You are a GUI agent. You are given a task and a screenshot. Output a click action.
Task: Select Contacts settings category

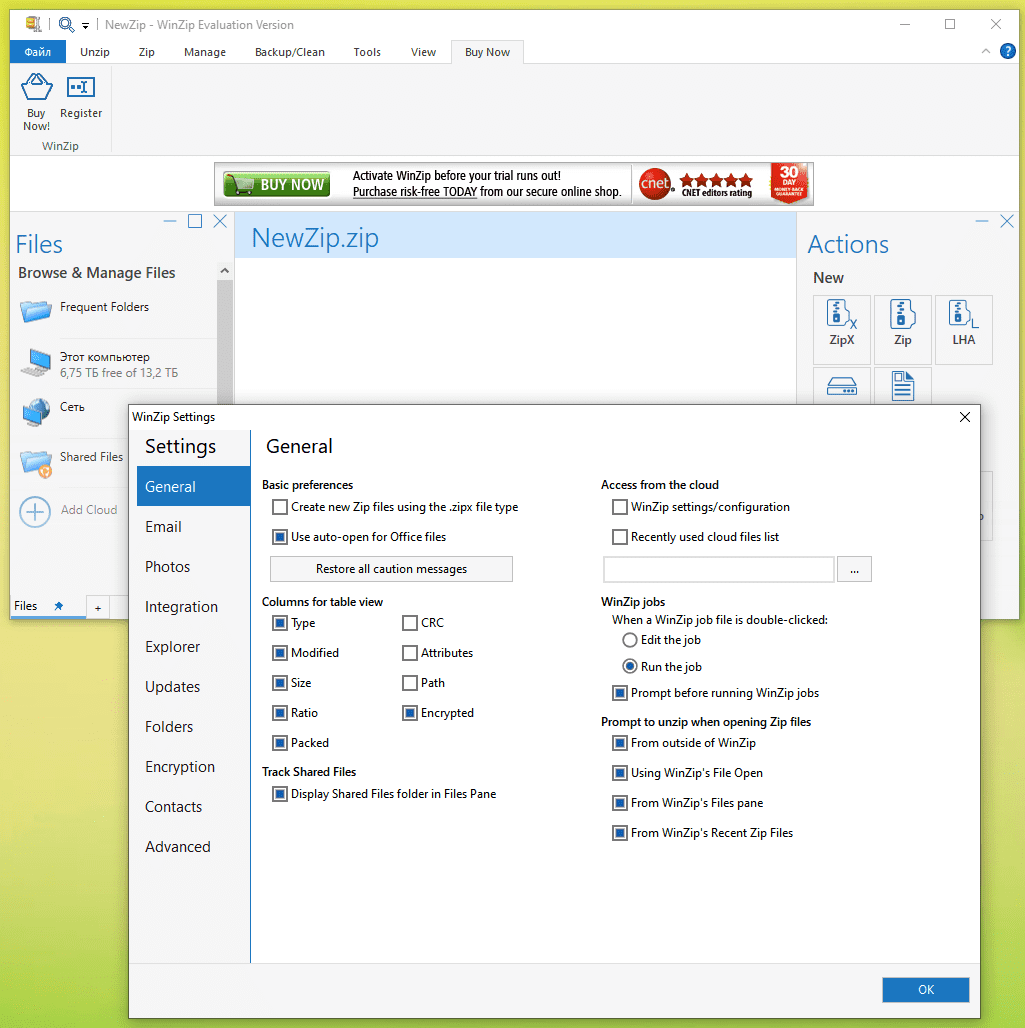(x=193, y=806)
